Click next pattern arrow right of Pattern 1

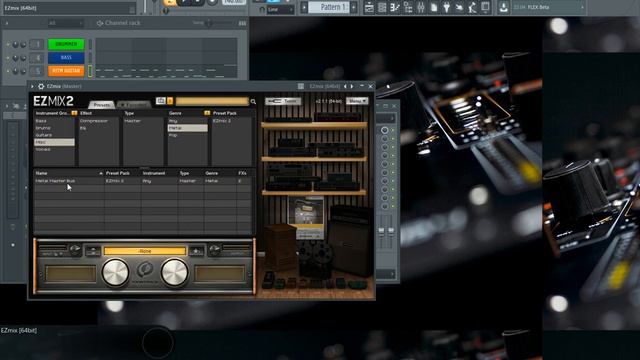click(353, 7)
